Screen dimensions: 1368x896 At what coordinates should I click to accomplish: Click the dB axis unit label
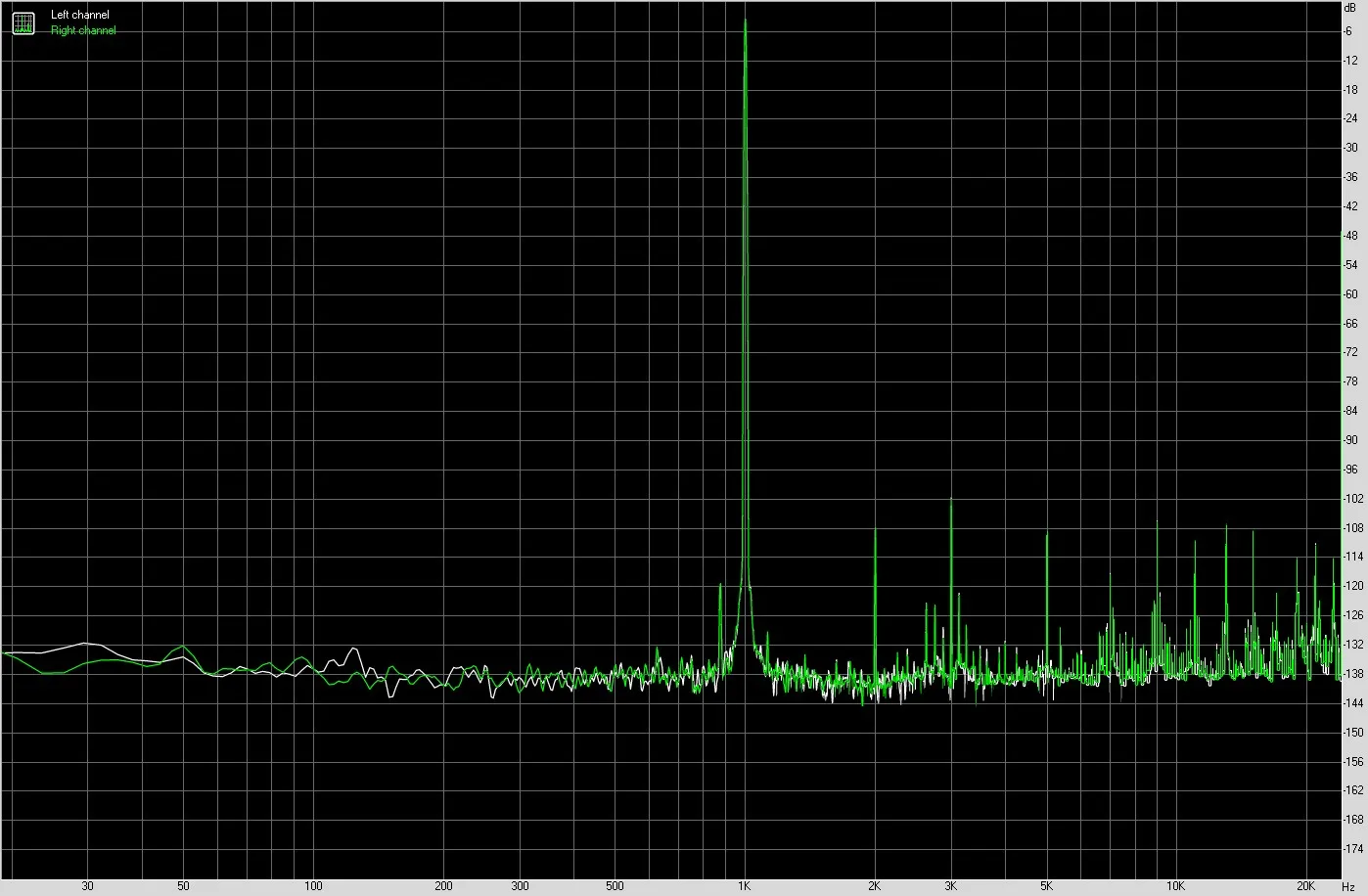(1350, 7)
